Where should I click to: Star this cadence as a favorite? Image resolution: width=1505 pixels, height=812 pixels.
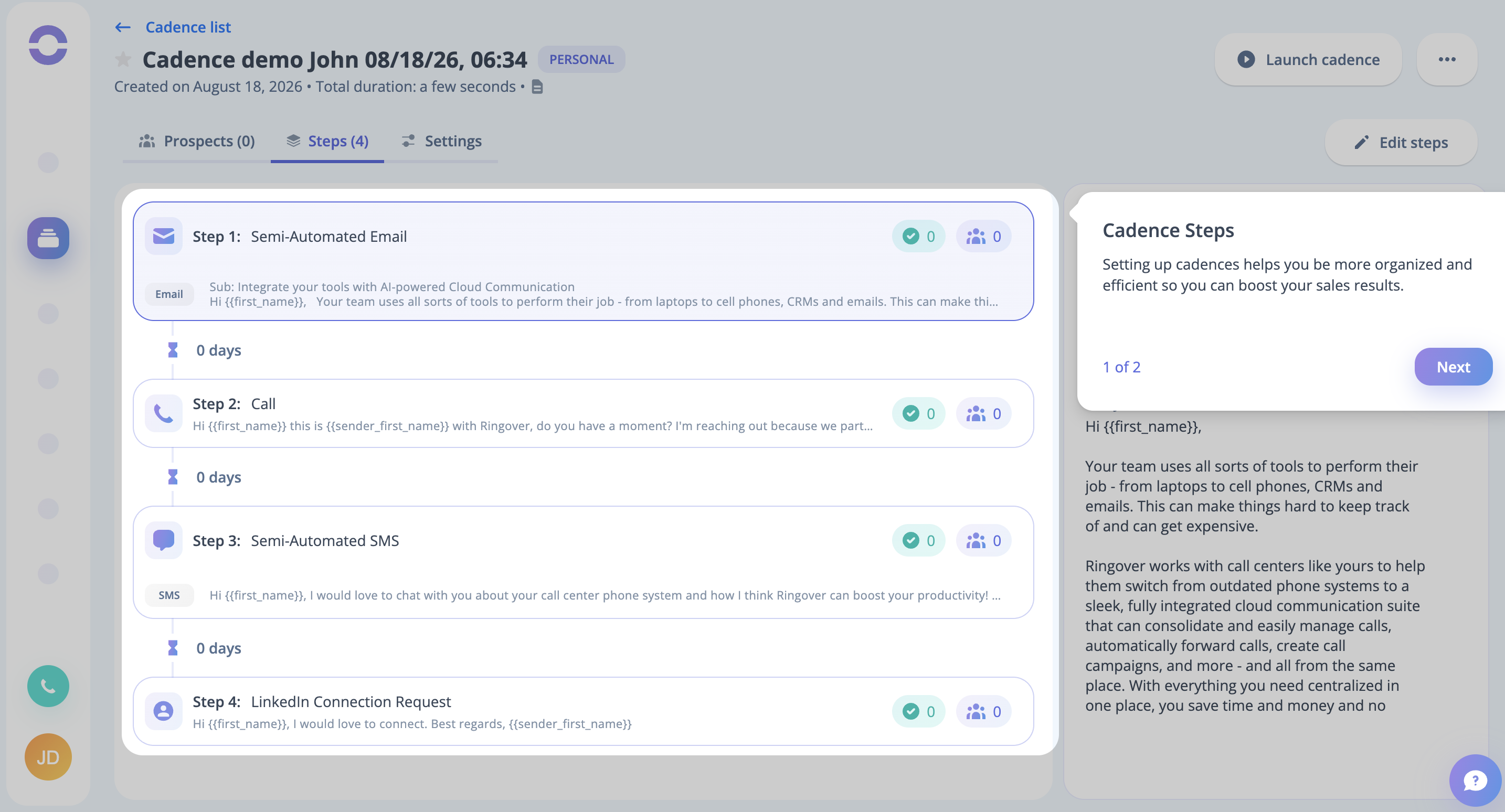[x=123, y=59]
